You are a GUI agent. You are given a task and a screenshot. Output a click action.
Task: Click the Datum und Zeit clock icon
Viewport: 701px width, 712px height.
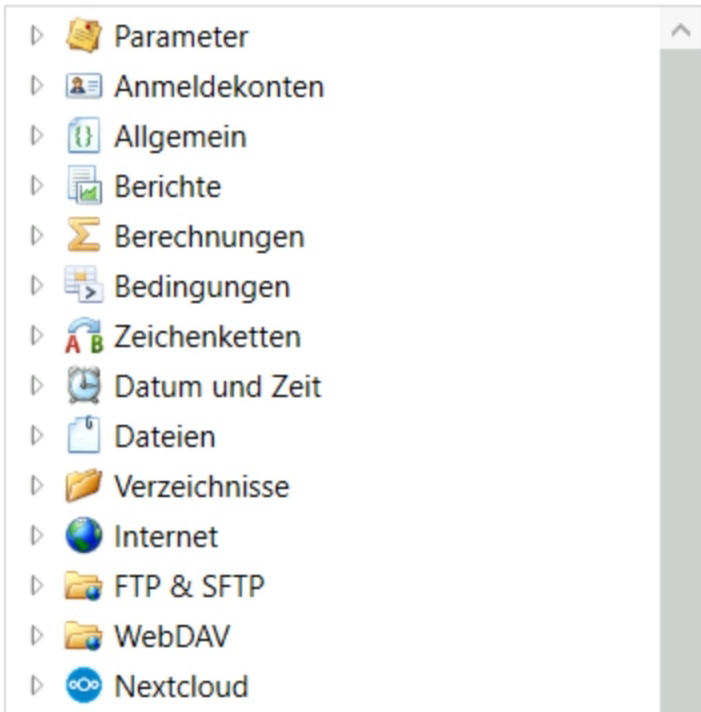84,387
